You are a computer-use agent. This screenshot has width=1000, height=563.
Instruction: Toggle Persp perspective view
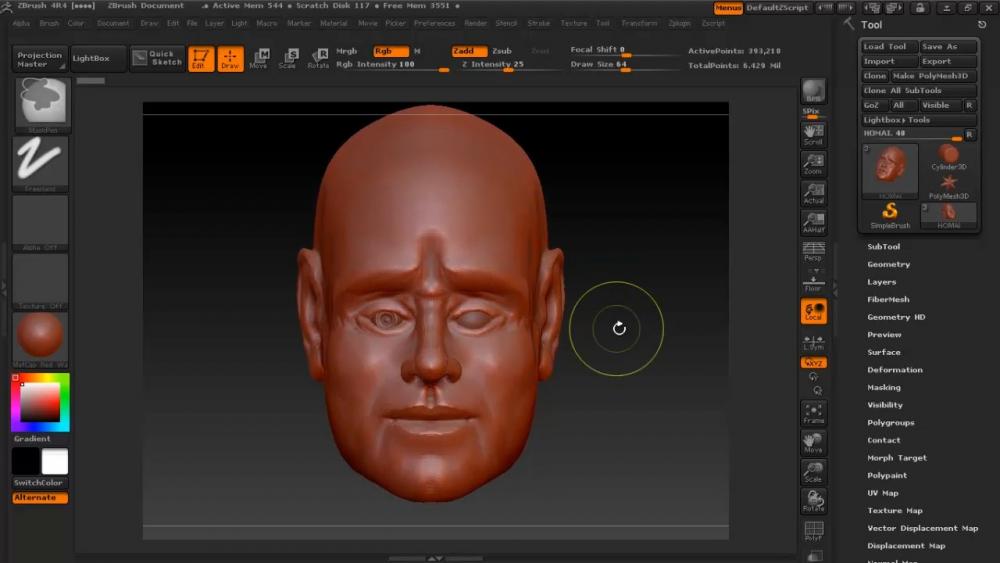tap(813, 252)
